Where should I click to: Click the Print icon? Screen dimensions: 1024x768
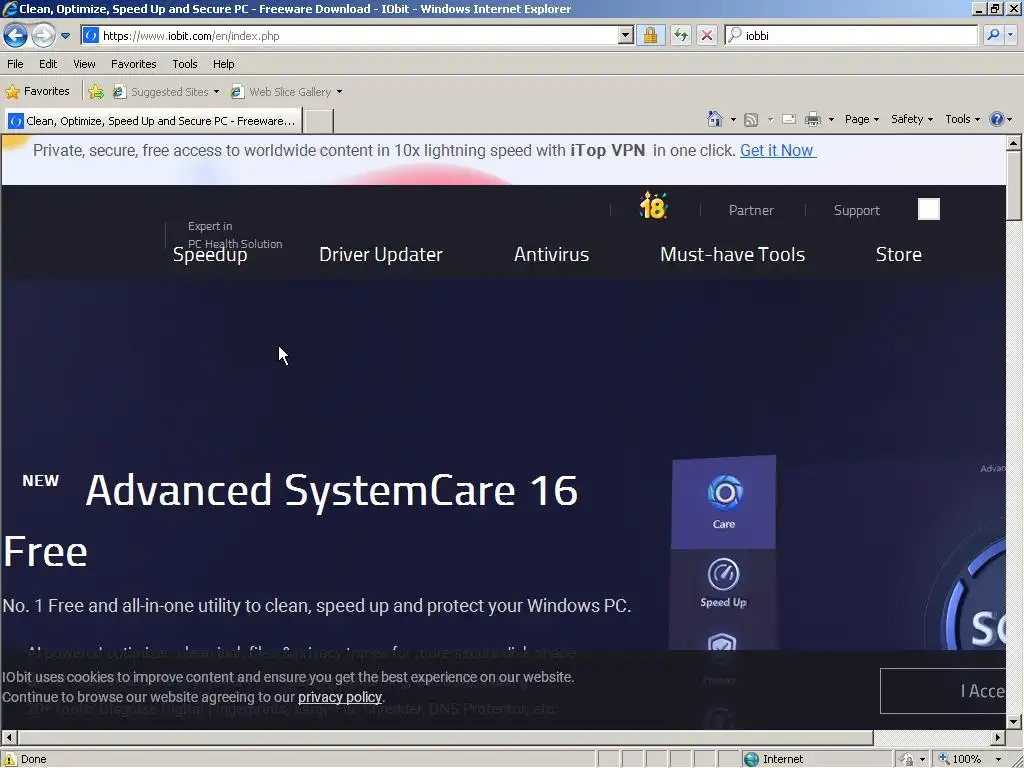click(x=812, y=119)
